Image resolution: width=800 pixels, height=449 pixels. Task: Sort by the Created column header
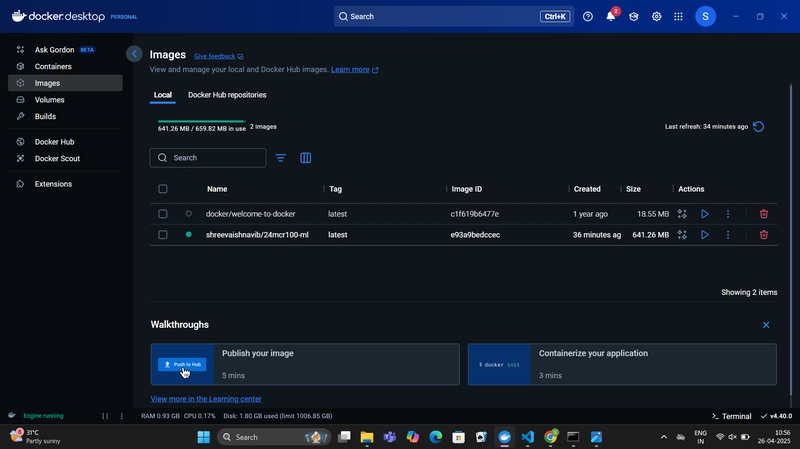(x=587, y=189)
